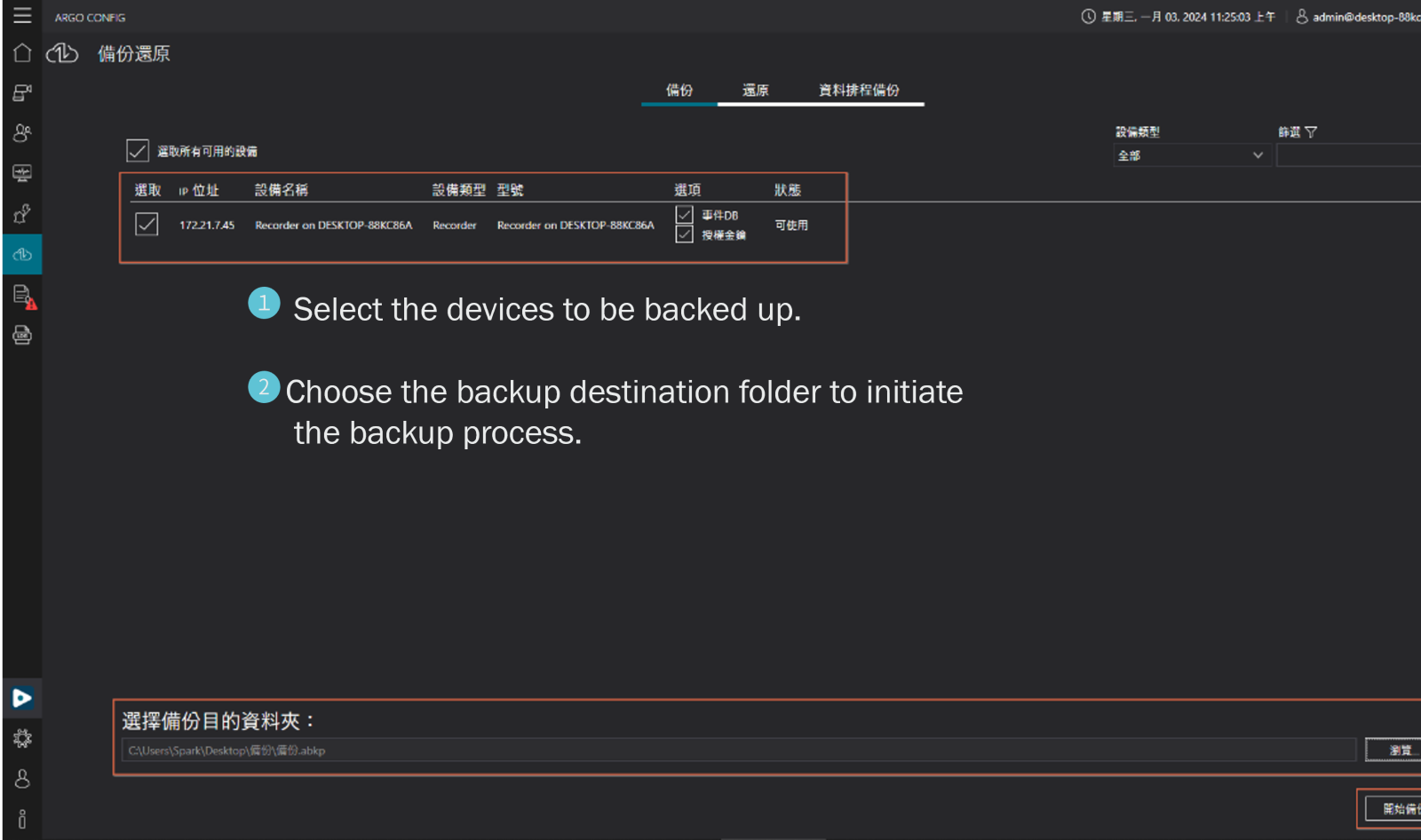The height and width of the screenshot is (840, 1421).
Task: Open the hamburger menu in the top-left corner
Action: click(22, 16)
